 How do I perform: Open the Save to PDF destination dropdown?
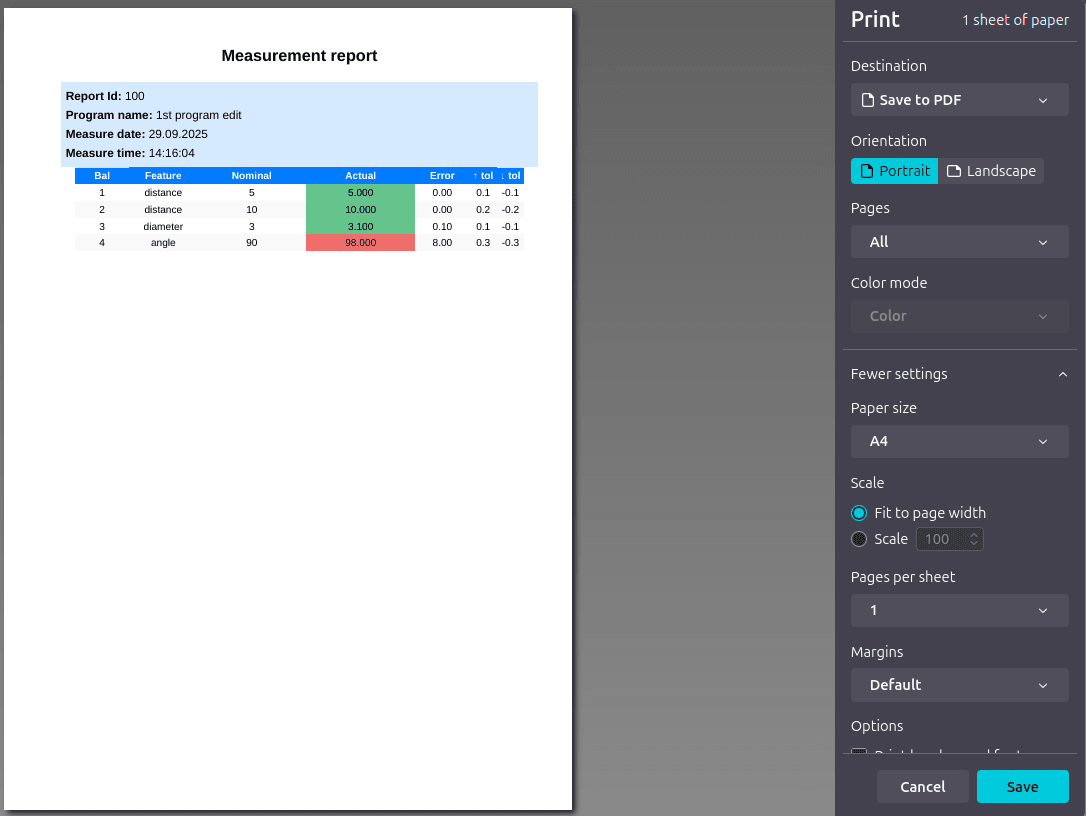click(959, 99)
